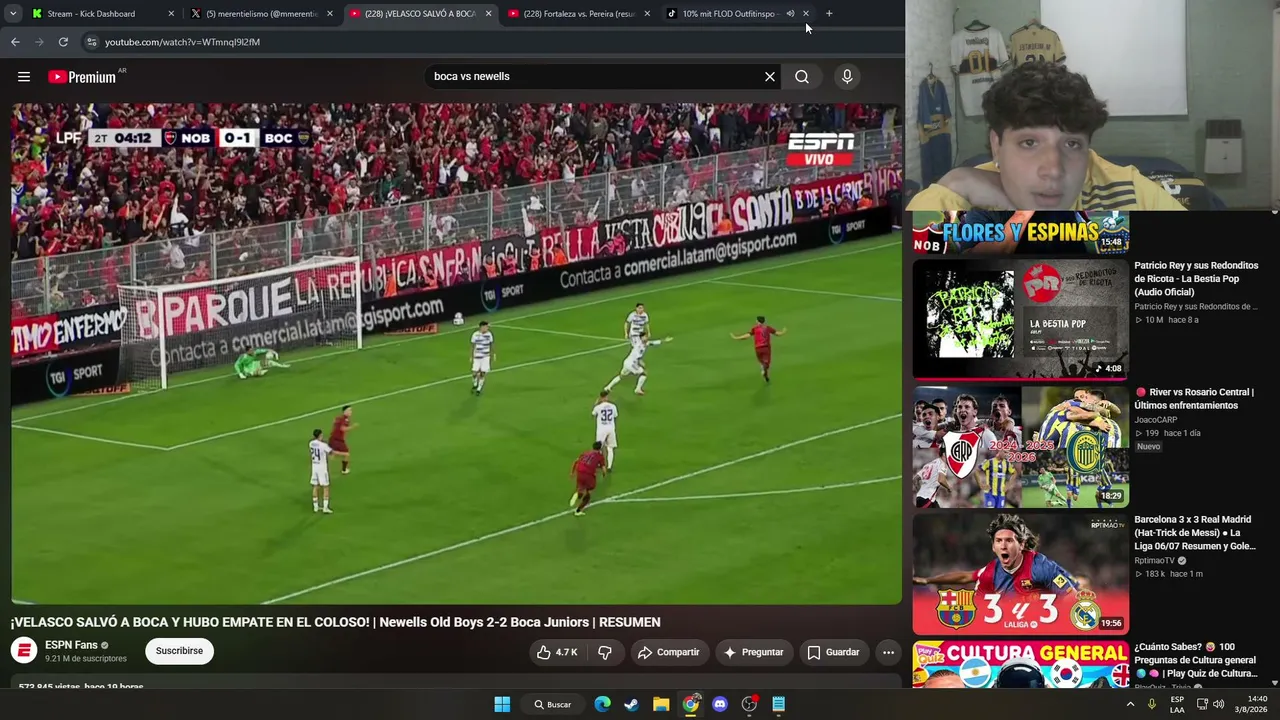The image size is (1280, 720).
Task: Open a new browser tab
Action: pyautogui.click(x=829, y=14)
